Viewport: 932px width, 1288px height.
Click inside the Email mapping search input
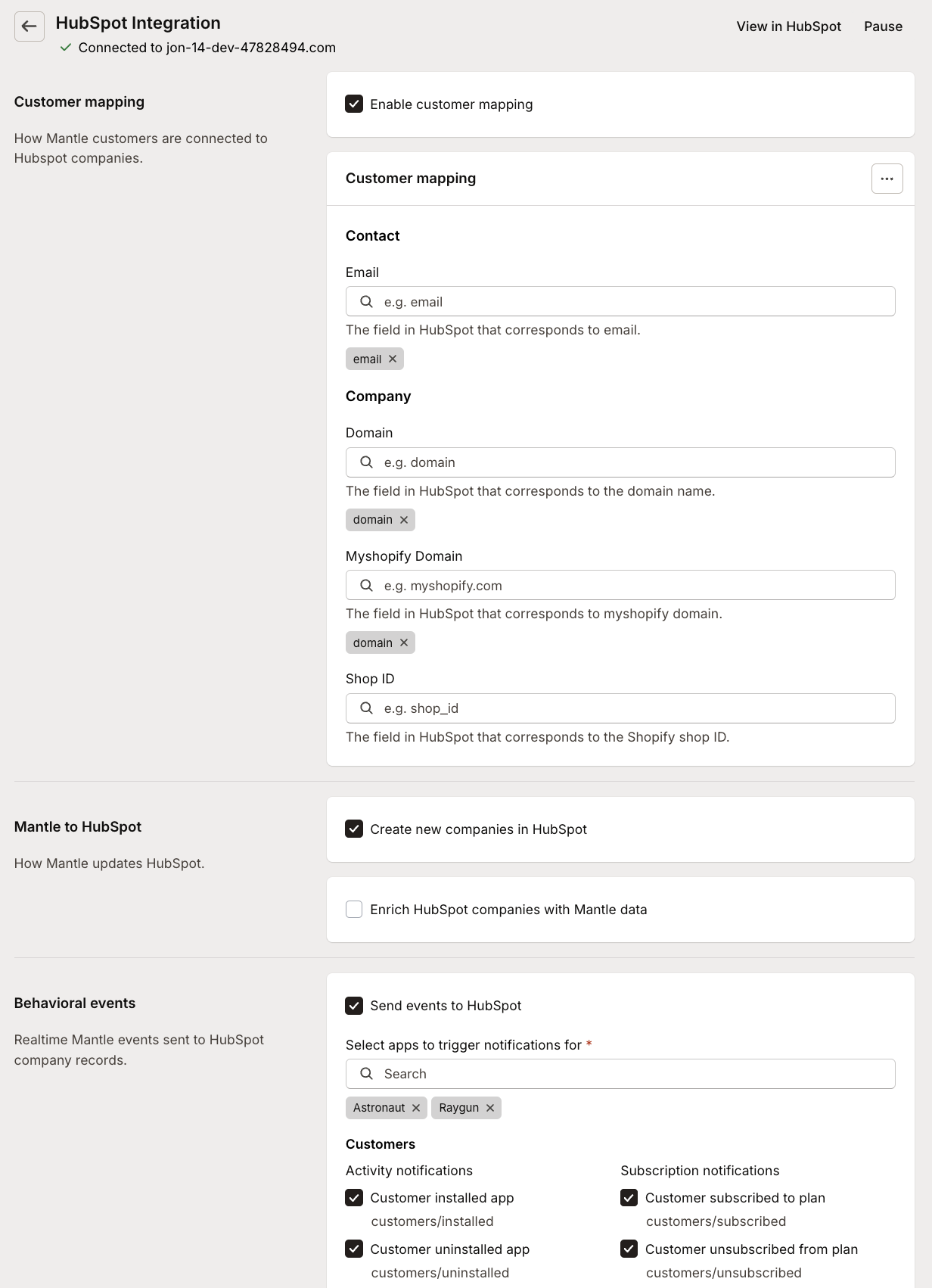pos(620,301)
